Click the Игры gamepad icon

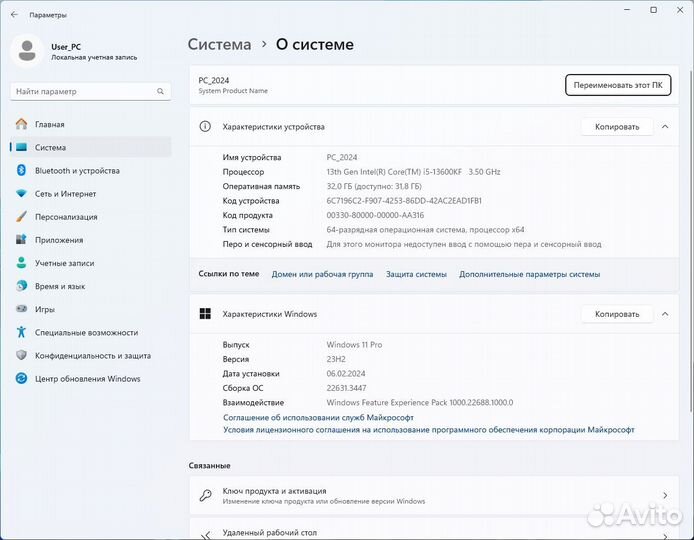pyautogui.click(x=21, y=309)
